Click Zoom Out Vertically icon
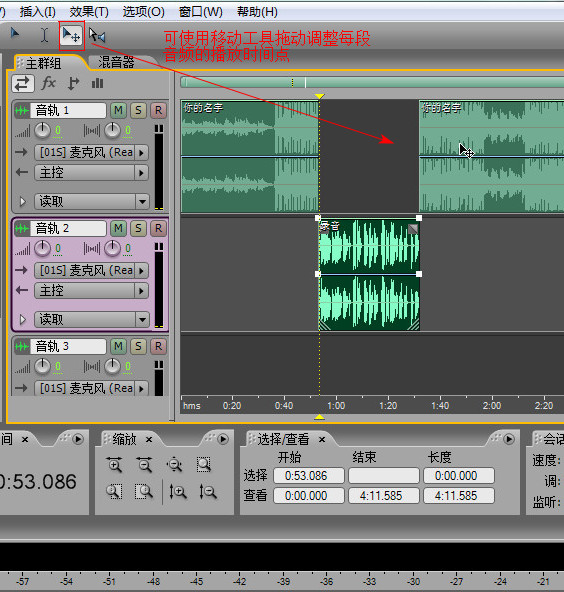 click(x=208, y=492)
